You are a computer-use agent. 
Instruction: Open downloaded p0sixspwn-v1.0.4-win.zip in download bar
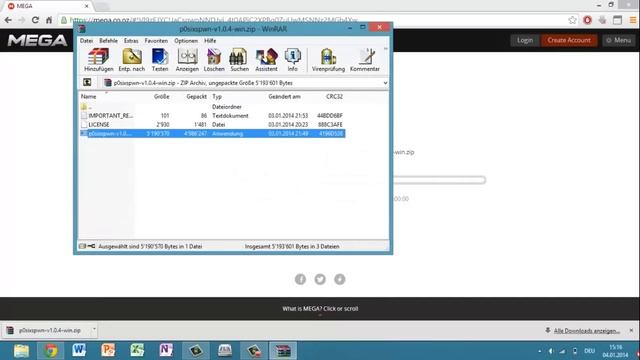click(45, 331)
